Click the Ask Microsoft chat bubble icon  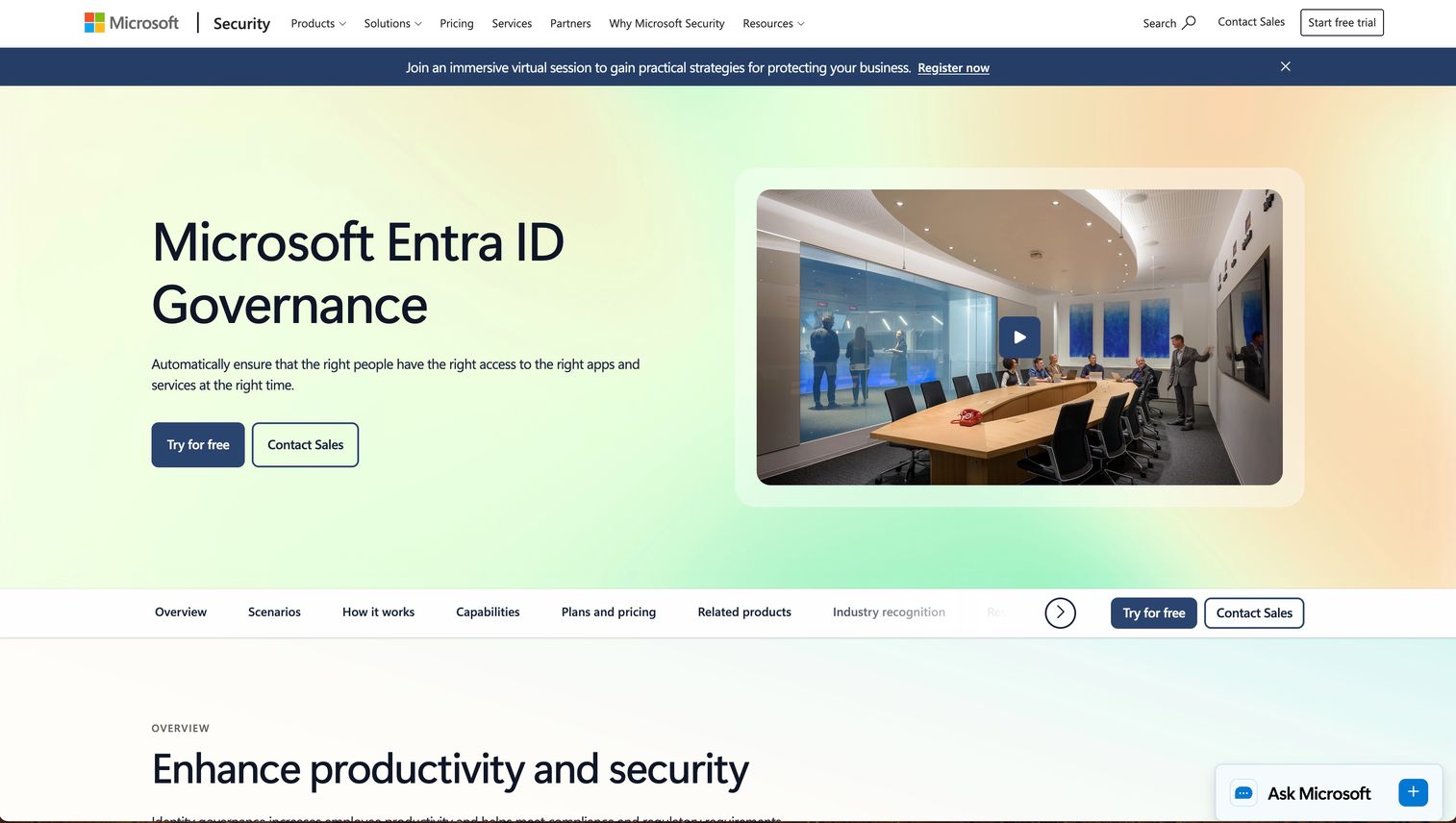tap(1243, 793)
